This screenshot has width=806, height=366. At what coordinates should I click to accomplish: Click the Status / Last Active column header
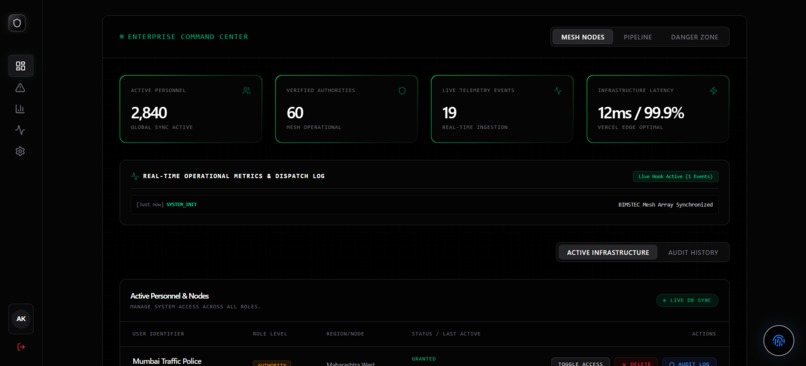click(446, 334)
